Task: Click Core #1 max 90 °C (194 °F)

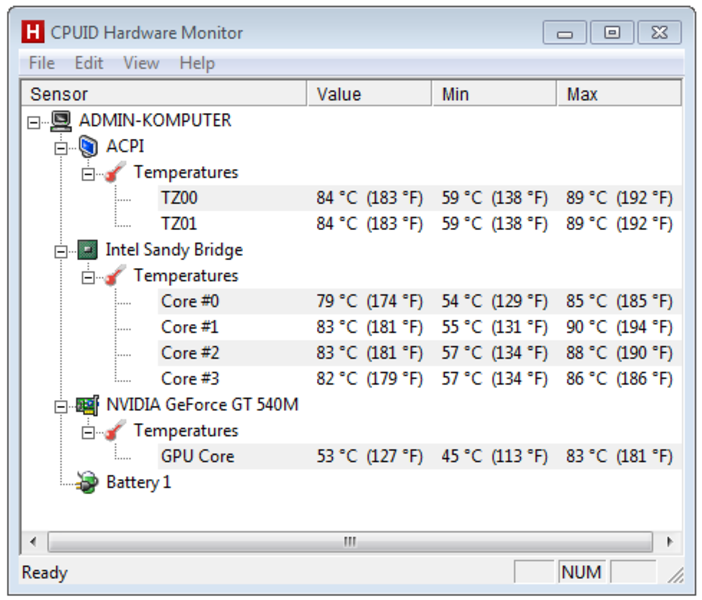Action: (619, 327)
